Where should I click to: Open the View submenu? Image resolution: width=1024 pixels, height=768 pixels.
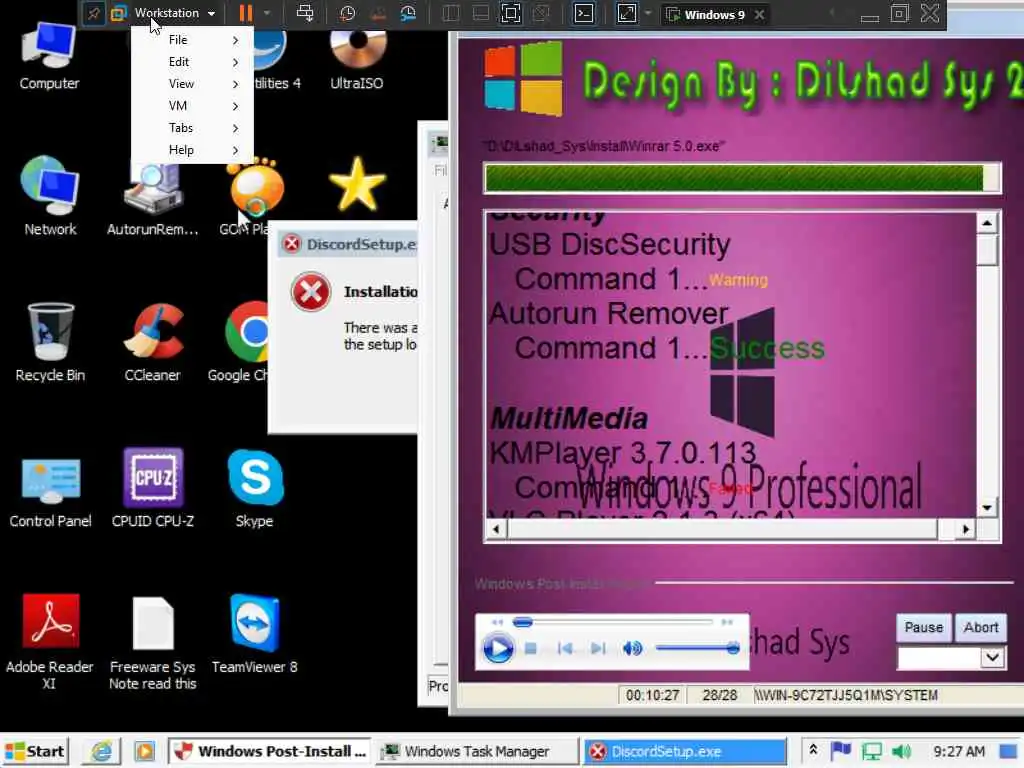[x=192, y=84]
